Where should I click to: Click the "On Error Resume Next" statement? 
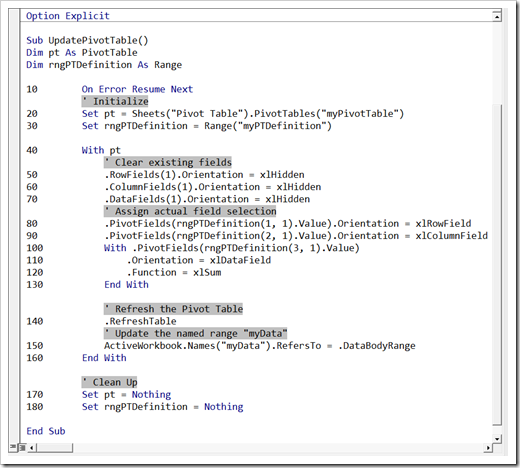click(137, 89)
